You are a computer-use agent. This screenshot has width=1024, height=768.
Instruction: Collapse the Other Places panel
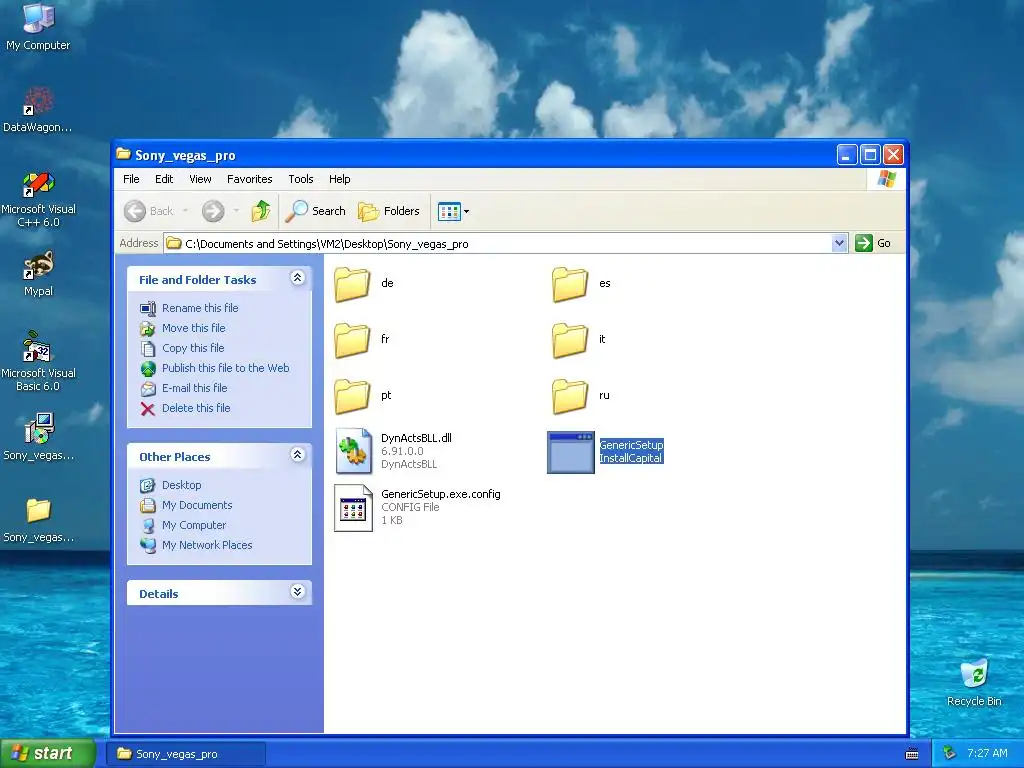point(297,455)
